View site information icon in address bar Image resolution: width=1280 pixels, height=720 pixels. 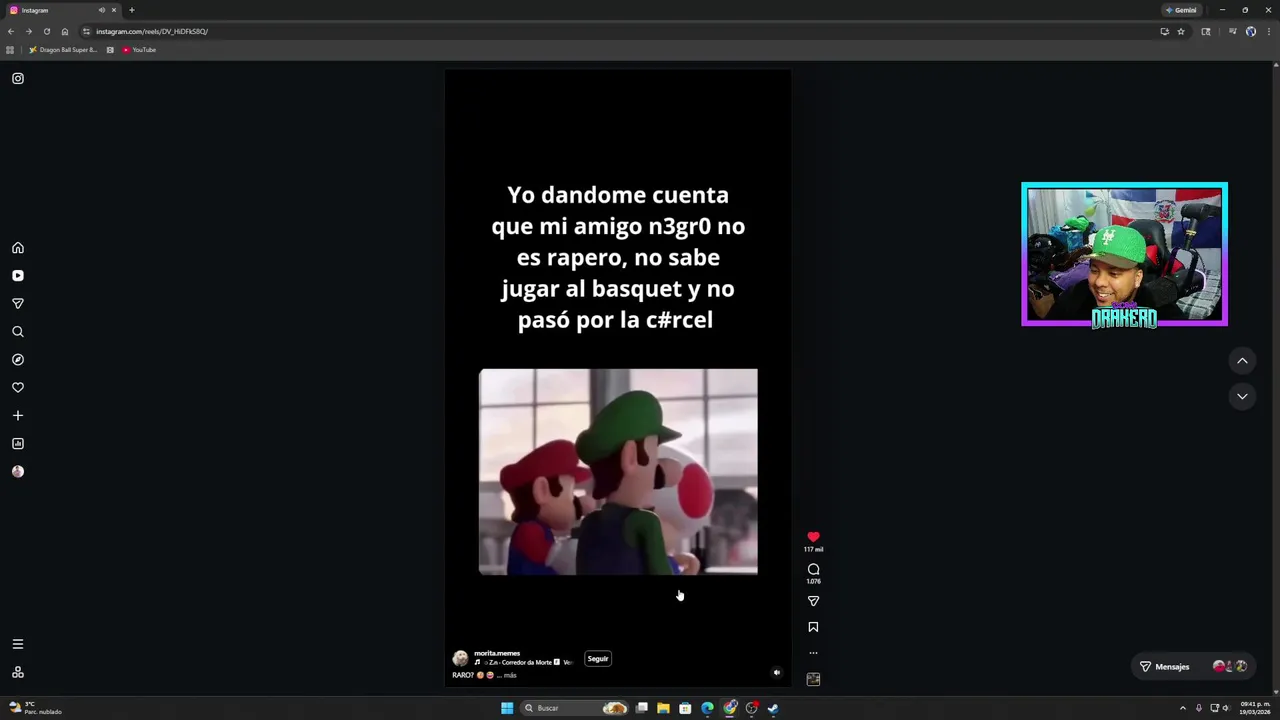(86, 31)
